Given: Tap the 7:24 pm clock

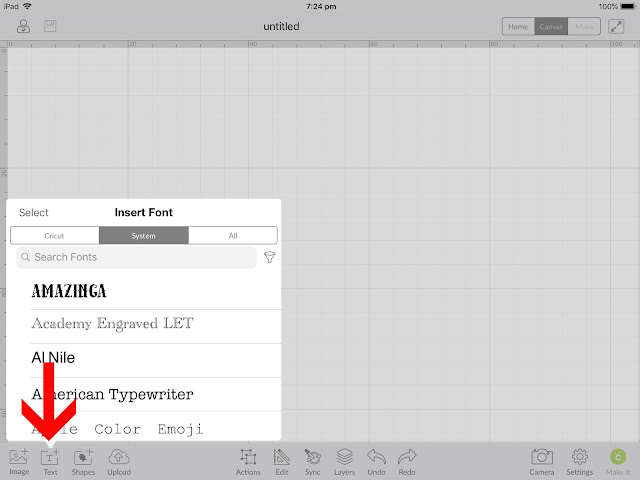Looking at the screenshot, I should pos(321,6).
